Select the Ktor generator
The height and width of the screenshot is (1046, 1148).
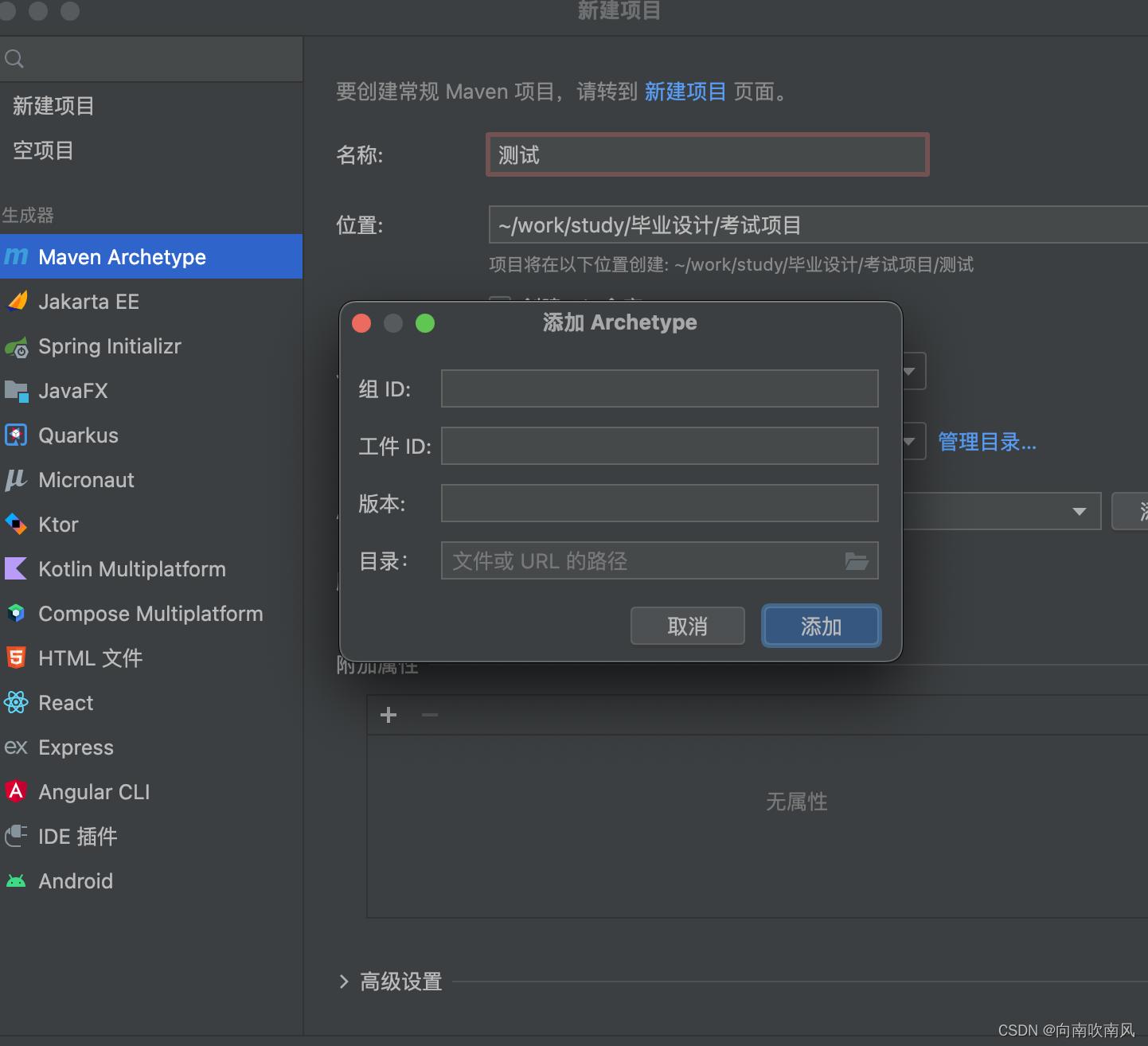[x=57, y=524]
